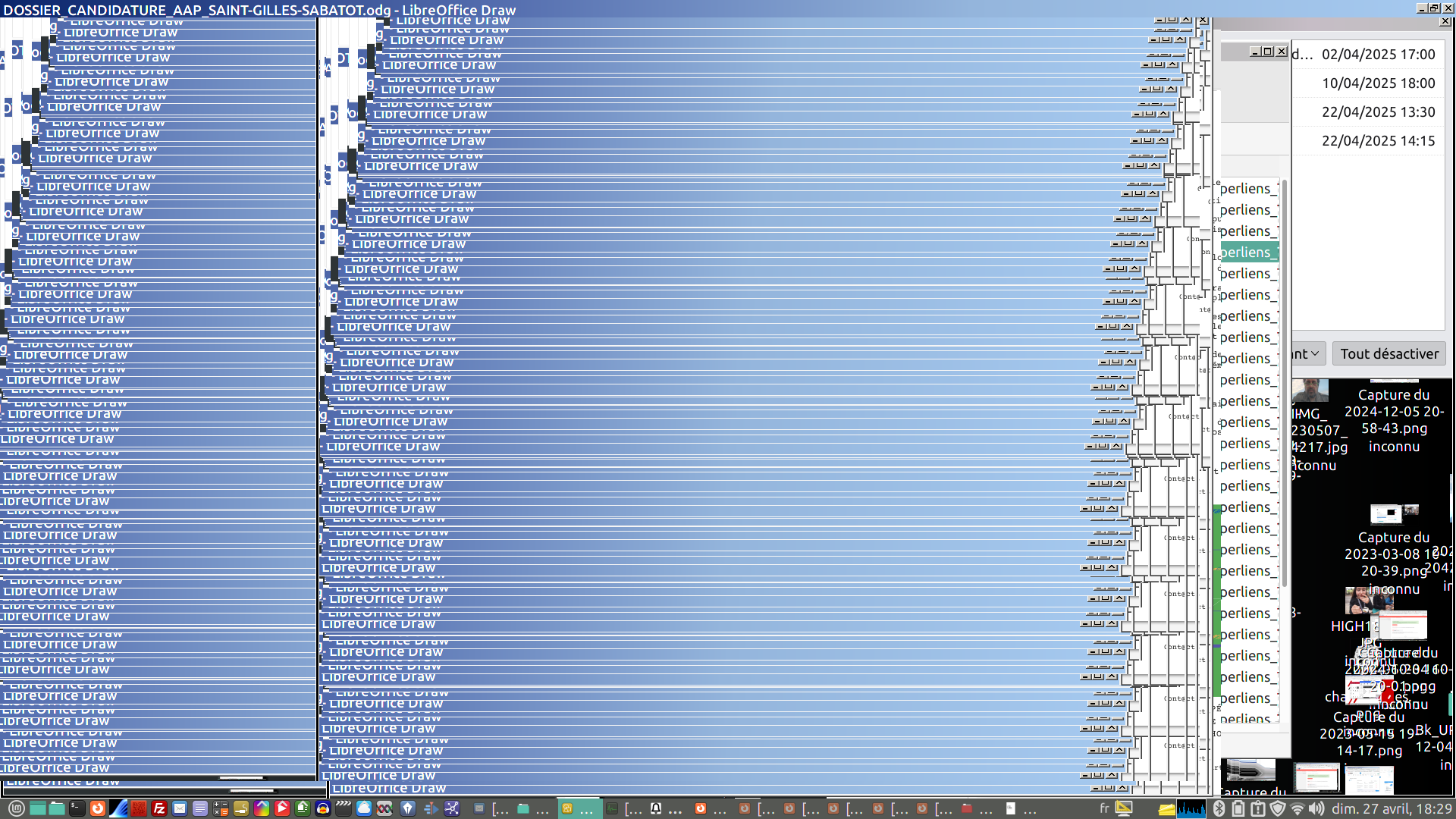
Task: Select the 10/04/2025 18:00 entry
Action: coord(1377,83)
